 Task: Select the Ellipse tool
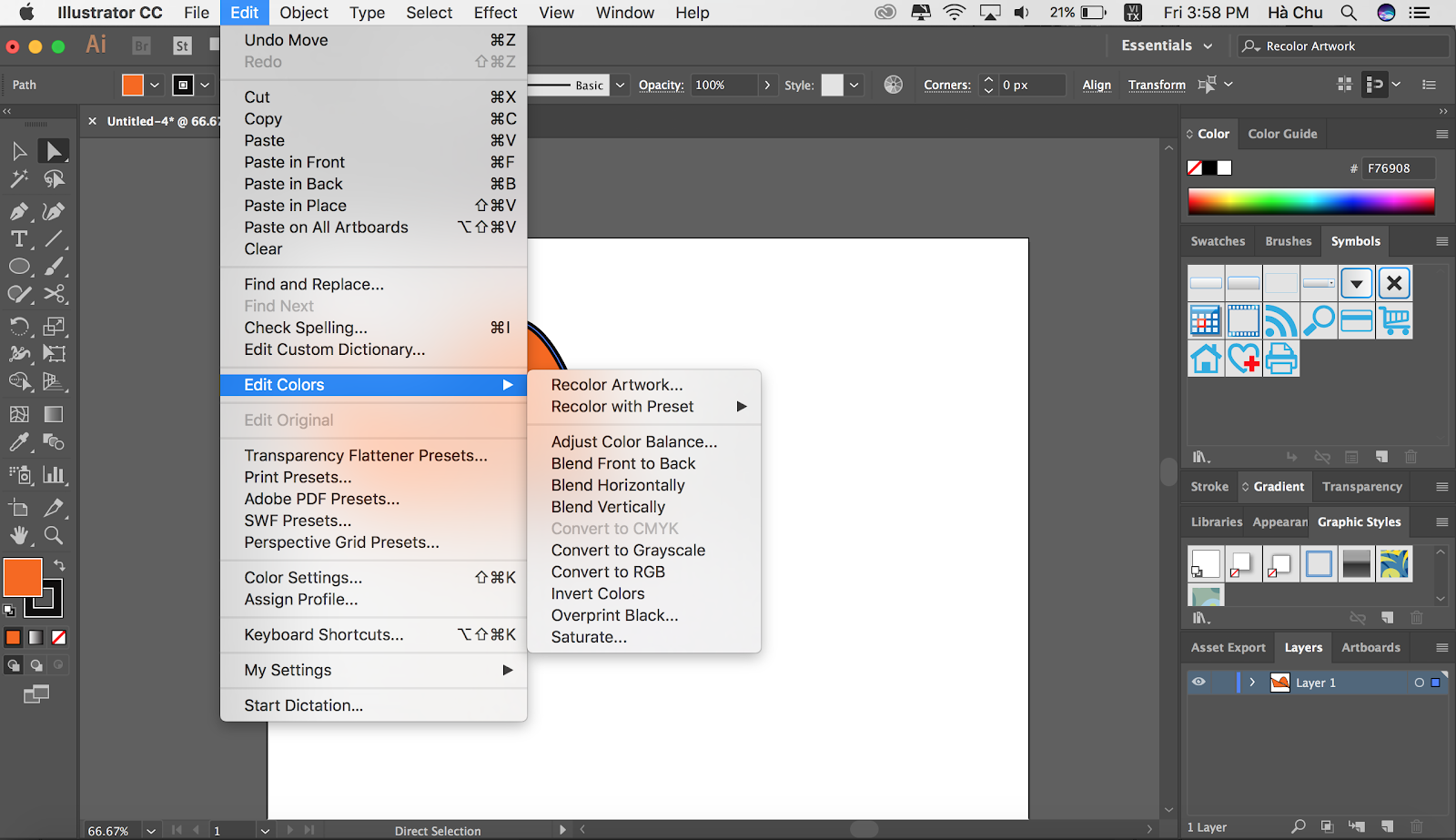pyautogui.click(x=19, y=267)
